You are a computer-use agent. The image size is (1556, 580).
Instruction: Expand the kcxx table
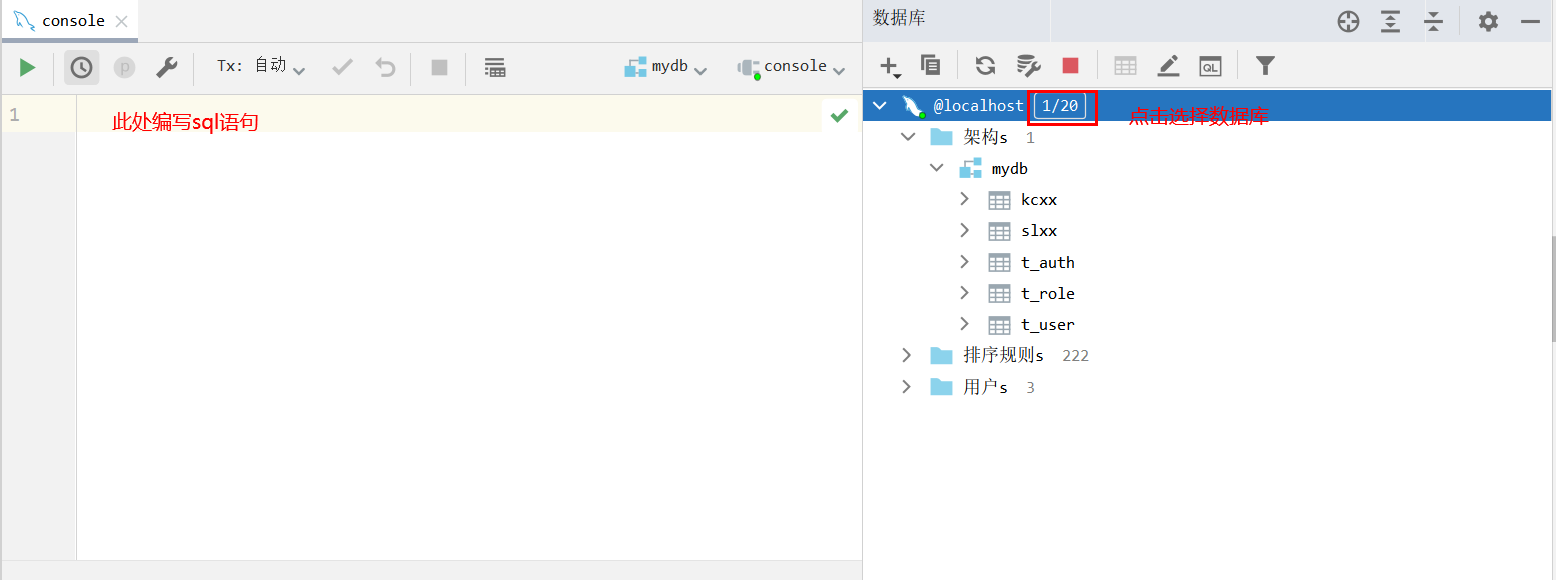tap(964, 199)
